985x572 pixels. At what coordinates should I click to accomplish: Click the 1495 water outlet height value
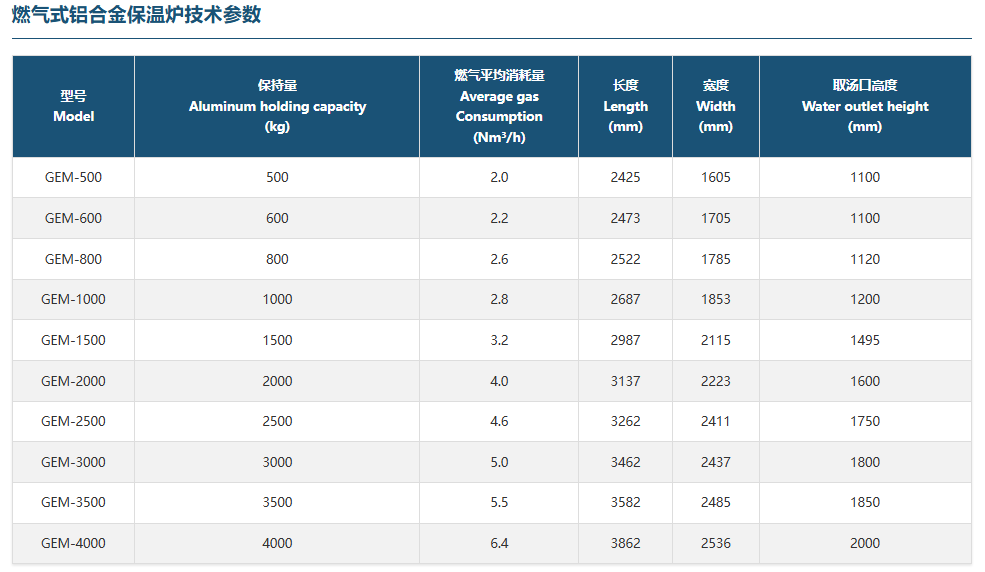point(865,340)
